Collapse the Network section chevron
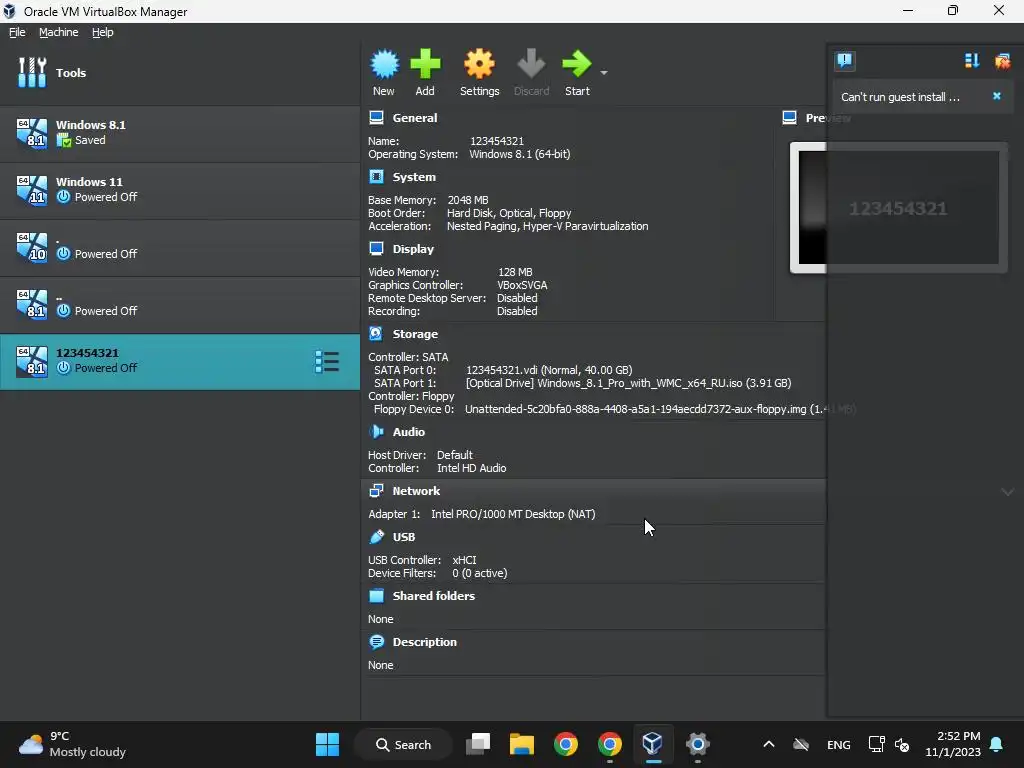Screen dimensions: 1024x768 click(x=1008, y=492)
